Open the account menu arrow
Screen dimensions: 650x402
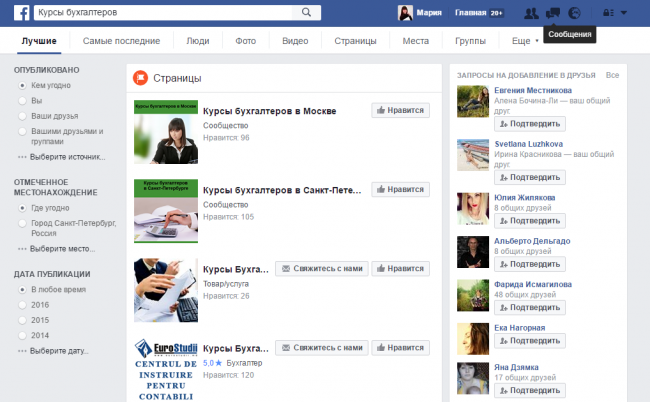click(623, 13)
